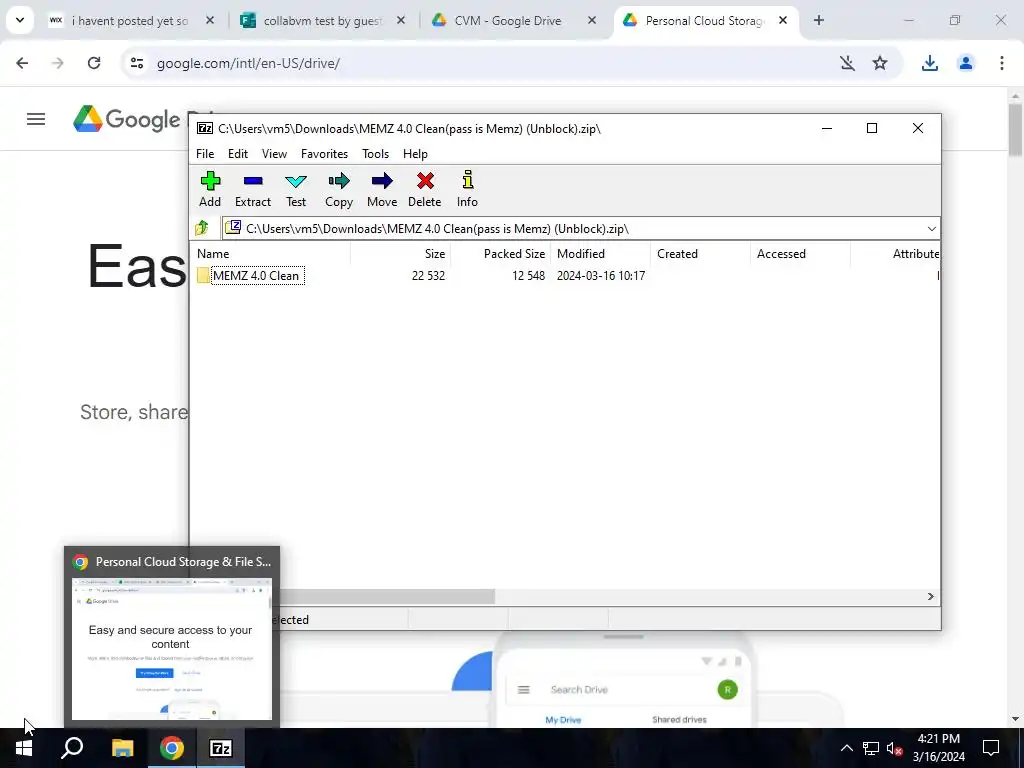Viewport: 1024px width, 768px height.
Task: Close the Personal Cloud Storage tab
Action: (x=783, y=21)
